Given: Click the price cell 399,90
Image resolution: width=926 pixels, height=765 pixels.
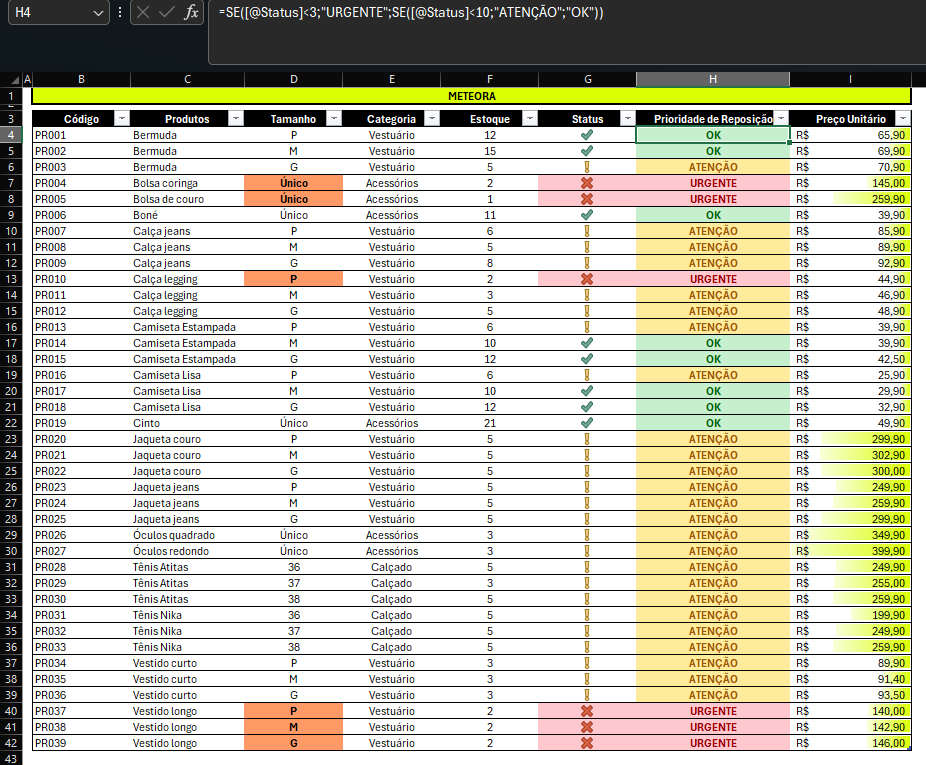Looking at the screenshot, I should pyautogui.click(x=850, y=551).
